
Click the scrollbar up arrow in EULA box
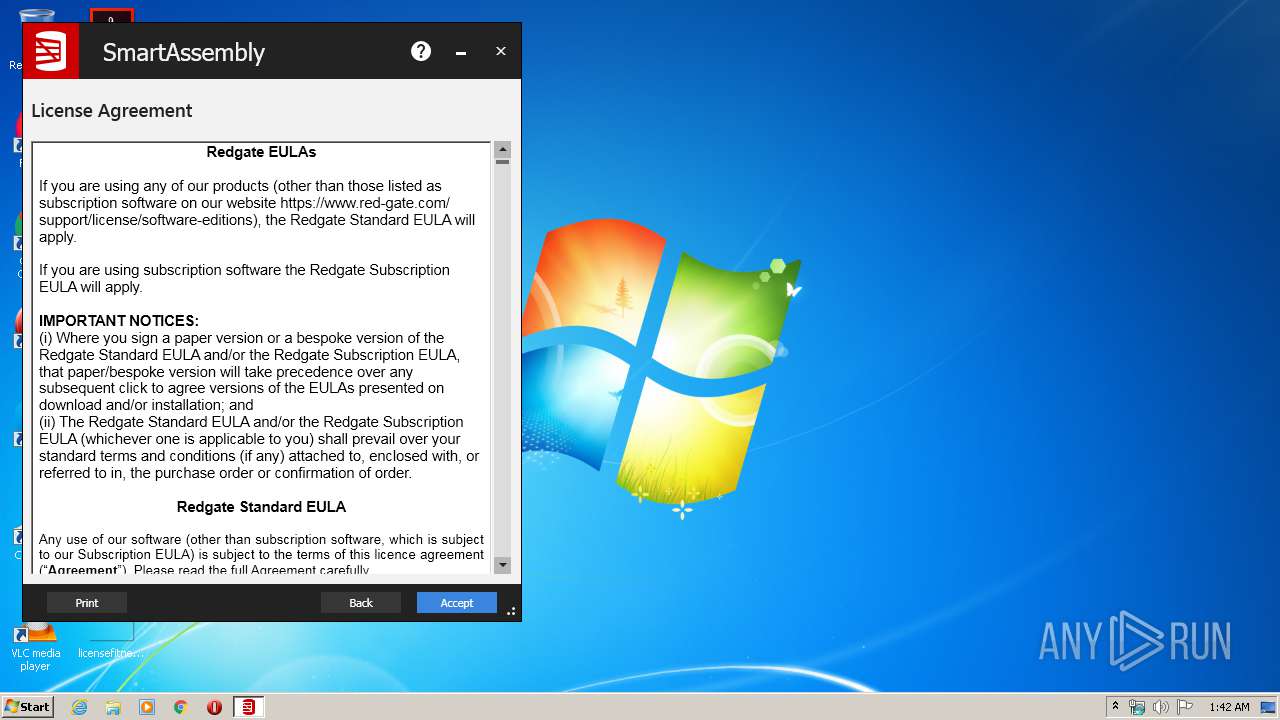[503, 150]
